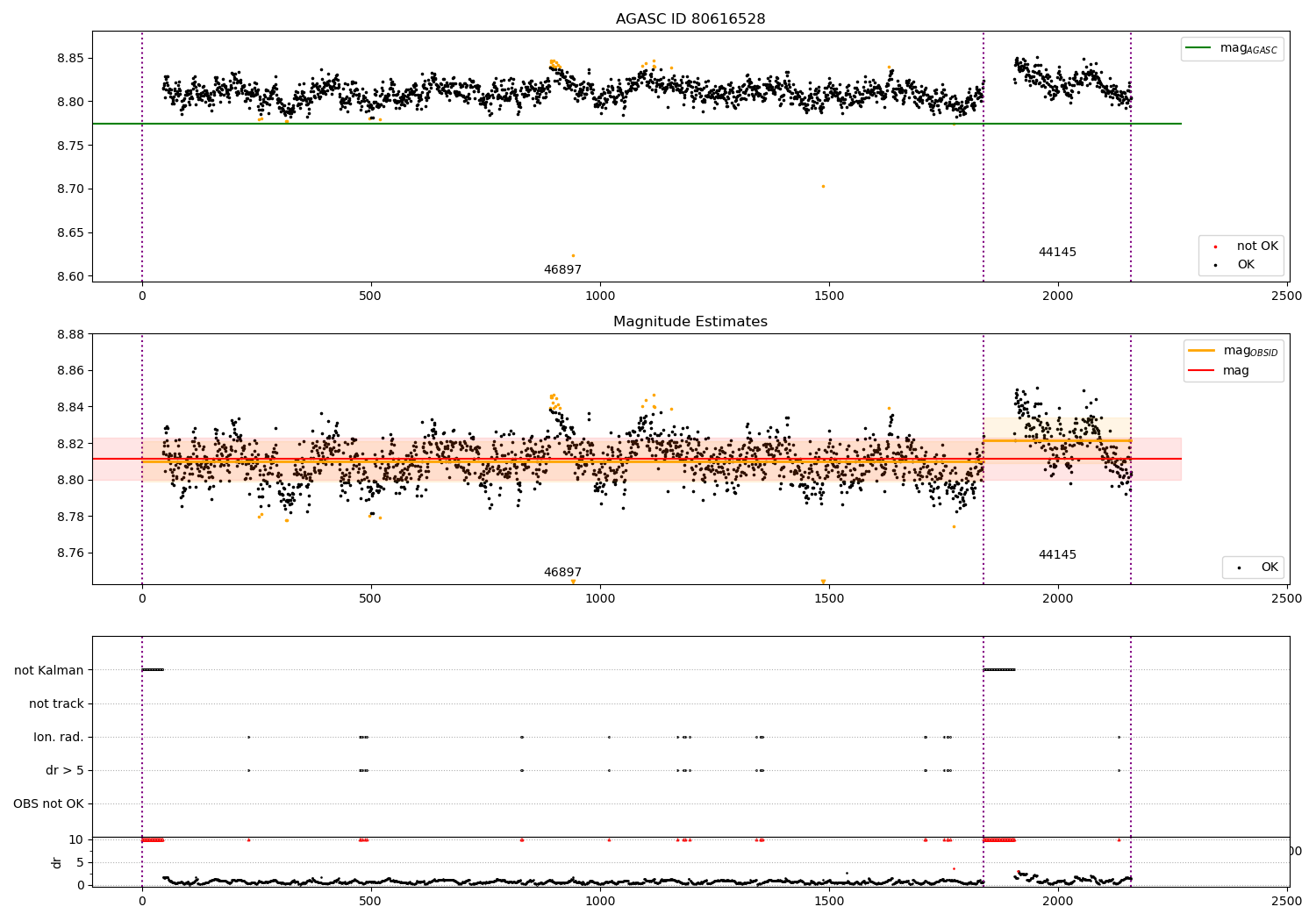Click the 8.82 y-axis tick label
1316x921 pixels.
[70, 444]
